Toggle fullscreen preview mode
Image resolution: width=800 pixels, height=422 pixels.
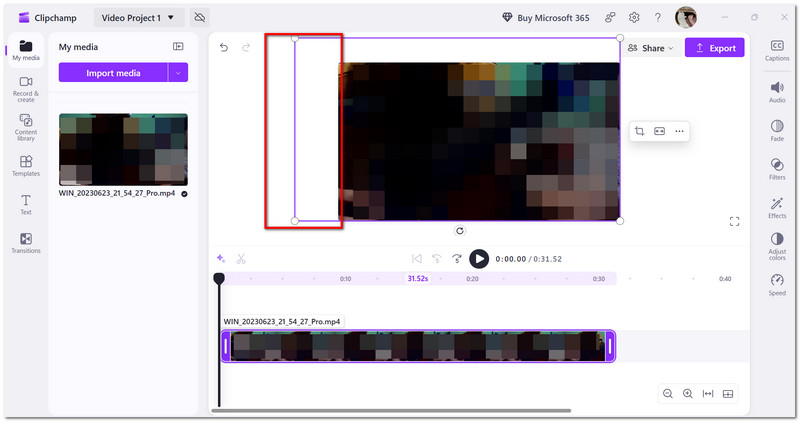(734, 221)
